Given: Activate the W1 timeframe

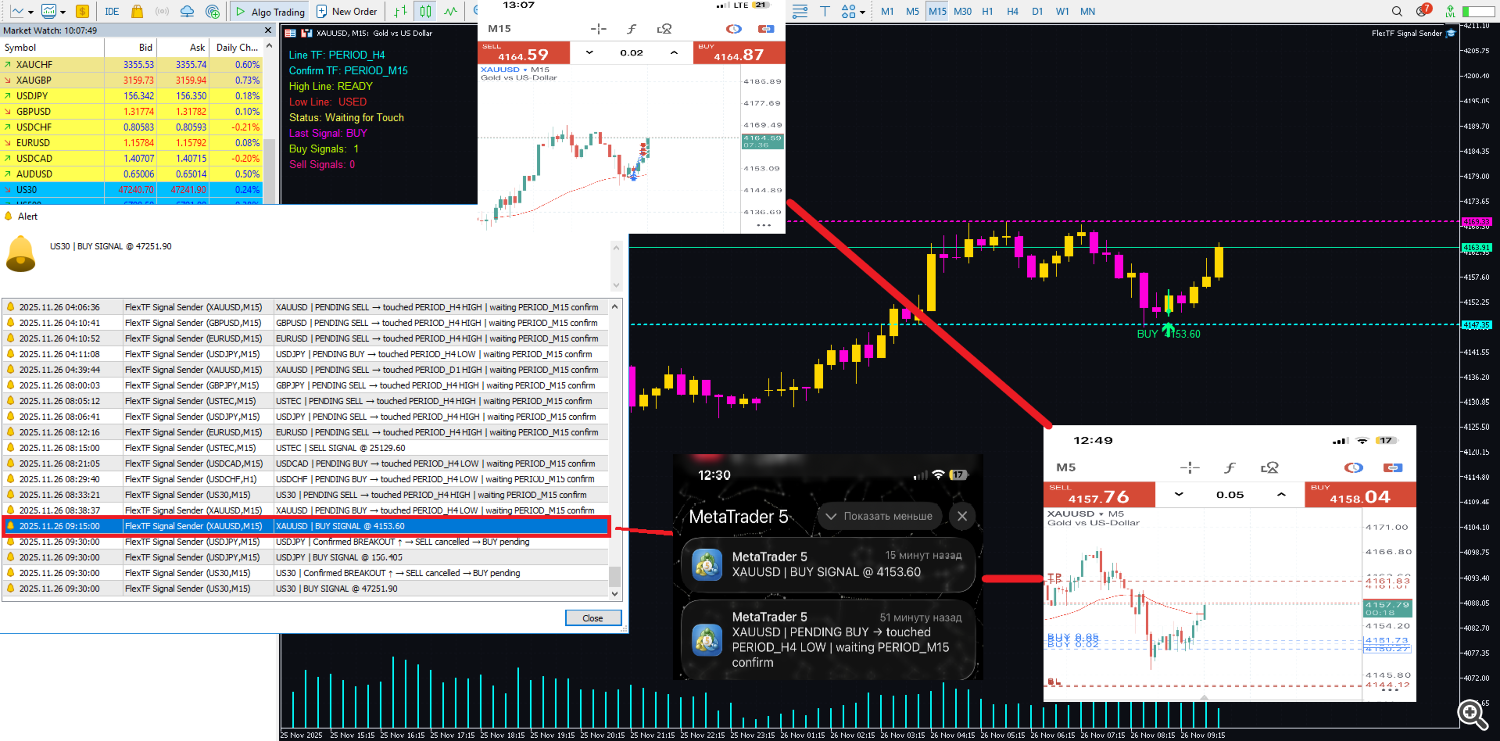Looking at the screenshot, I should [1062, 12].
